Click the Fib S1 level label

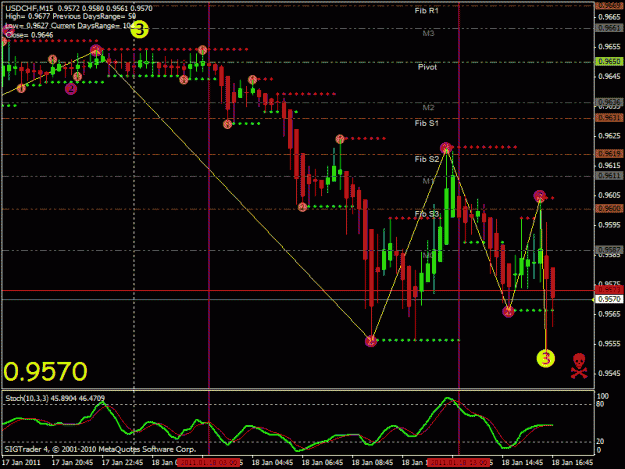(x=426, y=123)
